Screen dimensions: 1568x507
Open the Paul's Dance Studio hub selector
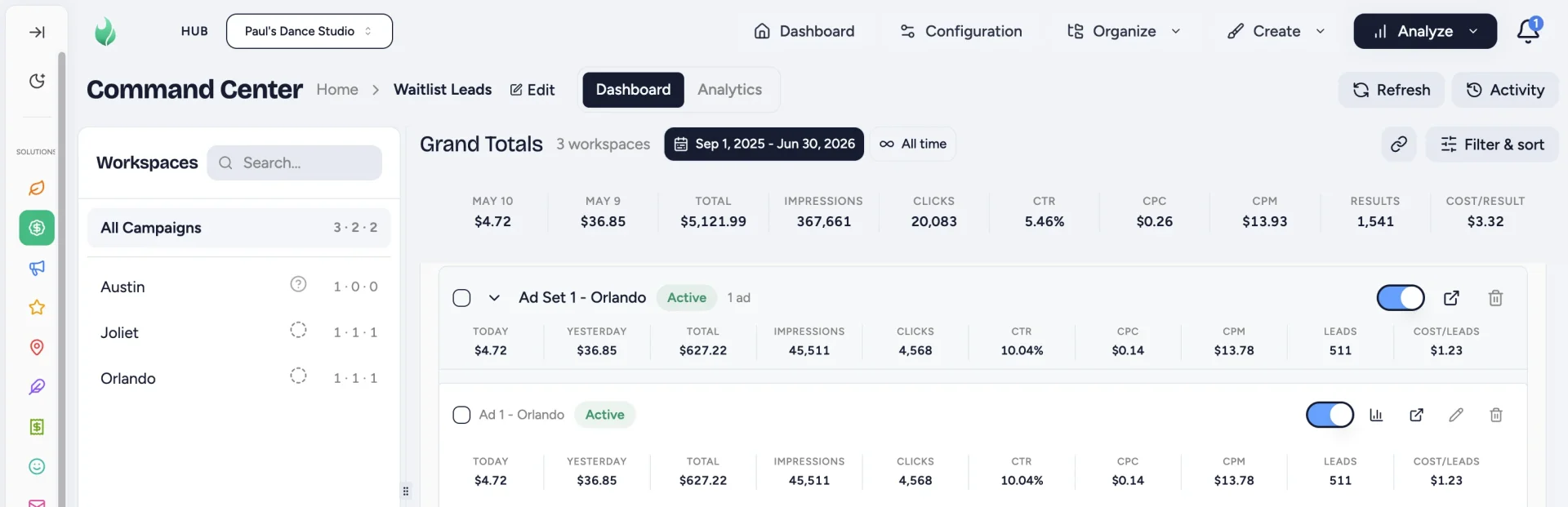click(310, 31)
